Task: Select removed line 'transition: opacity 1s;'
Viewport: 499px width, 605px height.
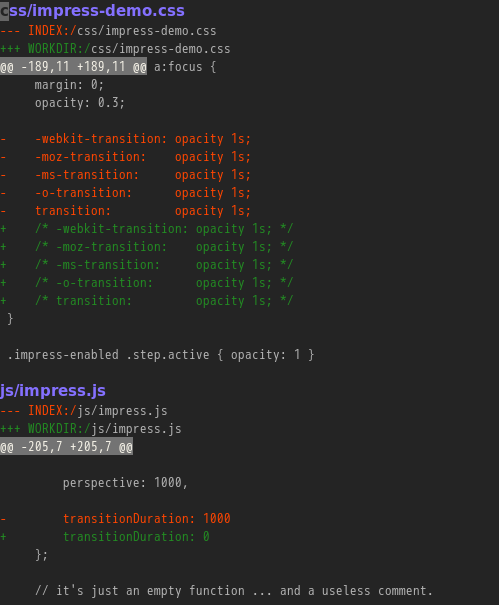Action: coord(126,211)
